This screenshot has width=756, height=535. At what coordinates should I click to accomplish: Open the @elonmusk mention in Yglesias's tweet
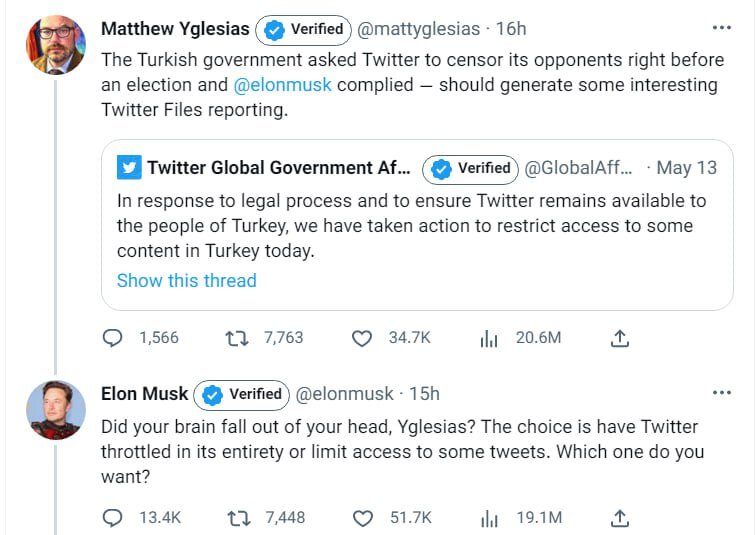tap(289, 85)
